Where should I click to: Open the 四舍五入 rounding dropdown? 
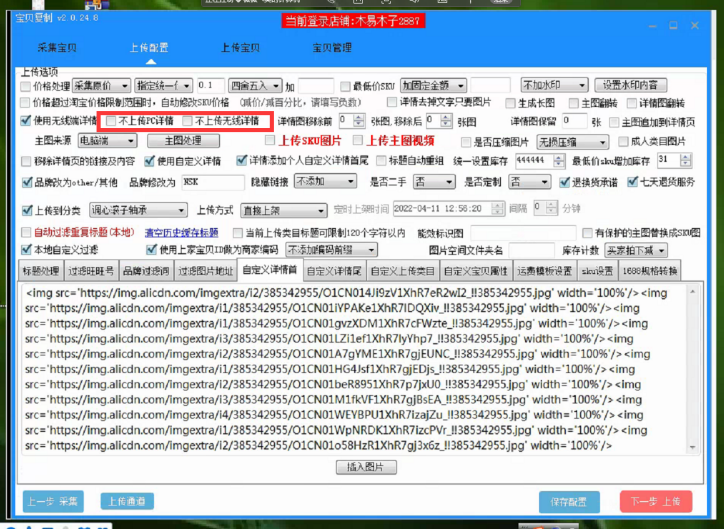pyautogui.click(x=255, y=85)
